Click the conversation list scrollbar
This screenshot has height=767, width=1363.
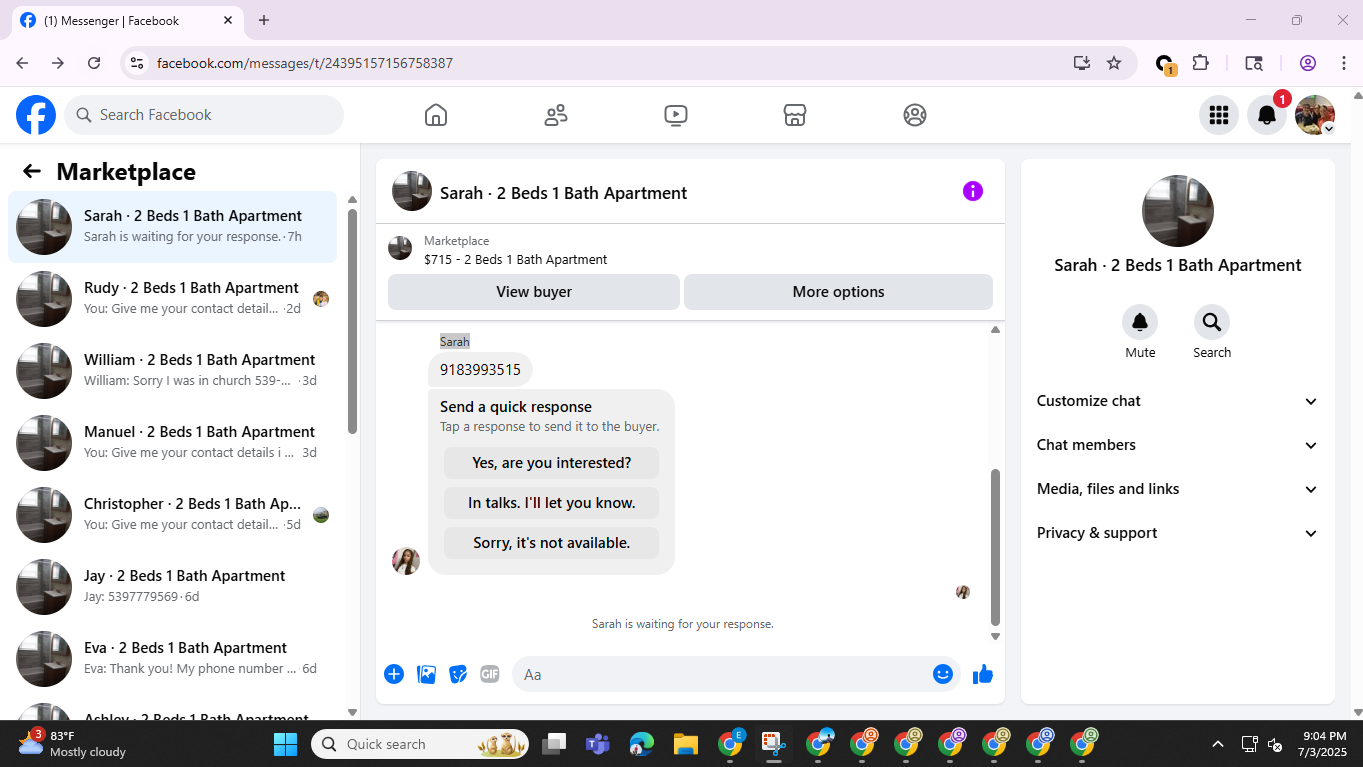[352, 320]
